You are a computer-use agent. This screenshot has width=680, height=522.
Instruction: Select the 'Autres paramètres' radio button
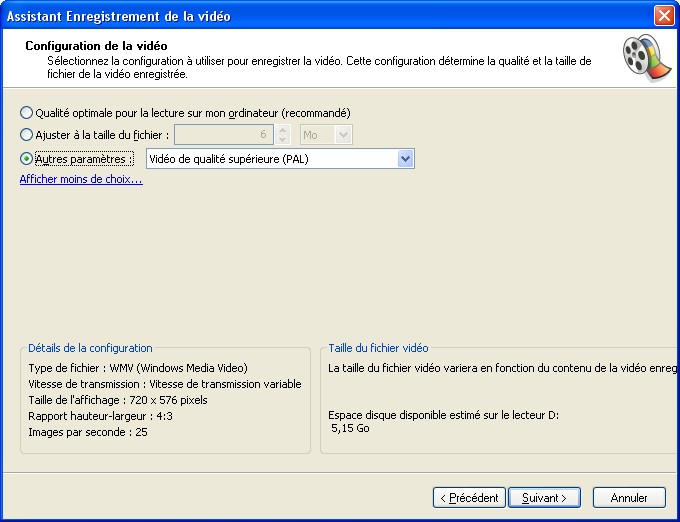27,159
